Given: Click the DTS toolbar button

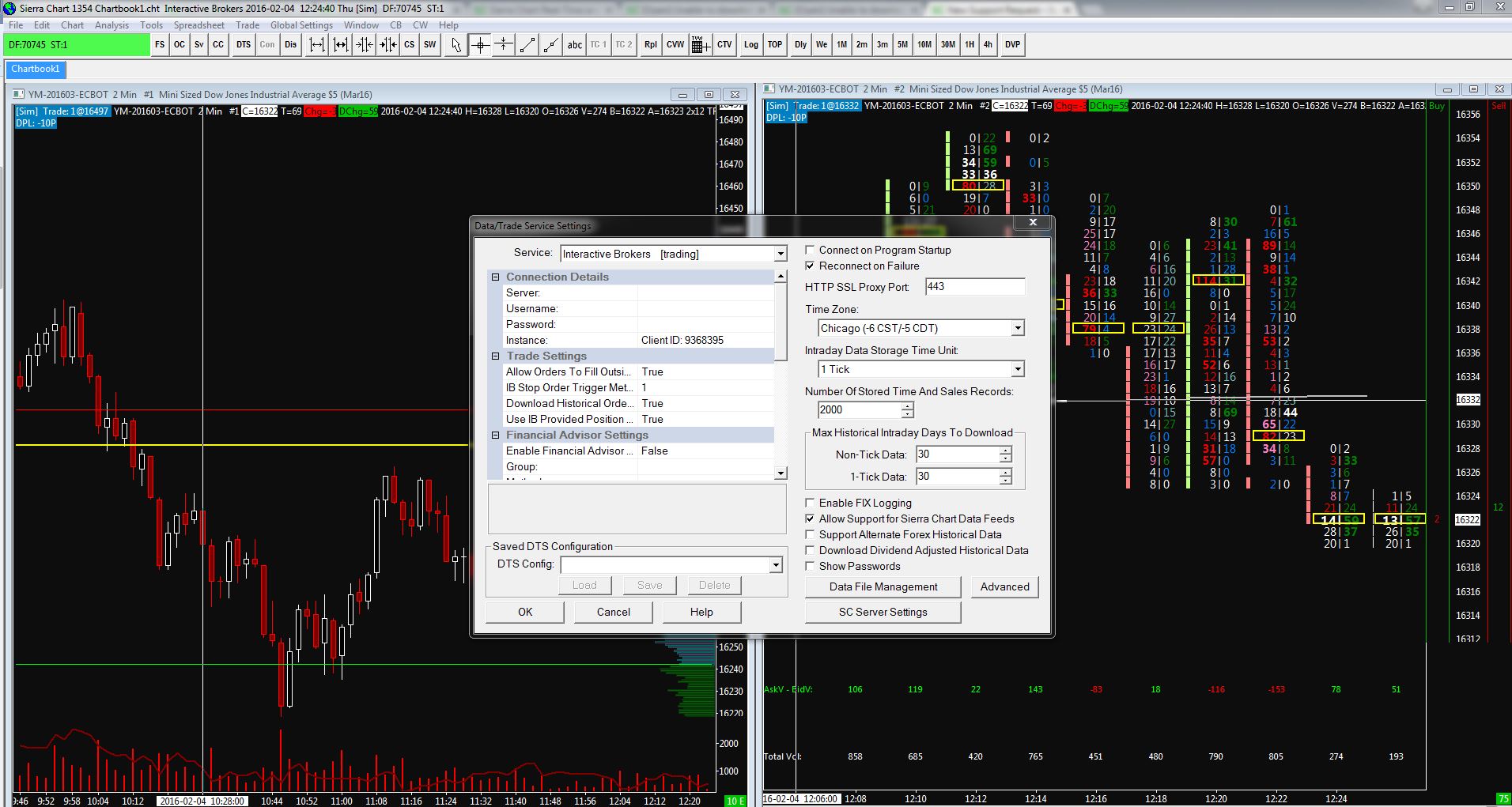Looking at the screenshot, I should click(244, 45).
